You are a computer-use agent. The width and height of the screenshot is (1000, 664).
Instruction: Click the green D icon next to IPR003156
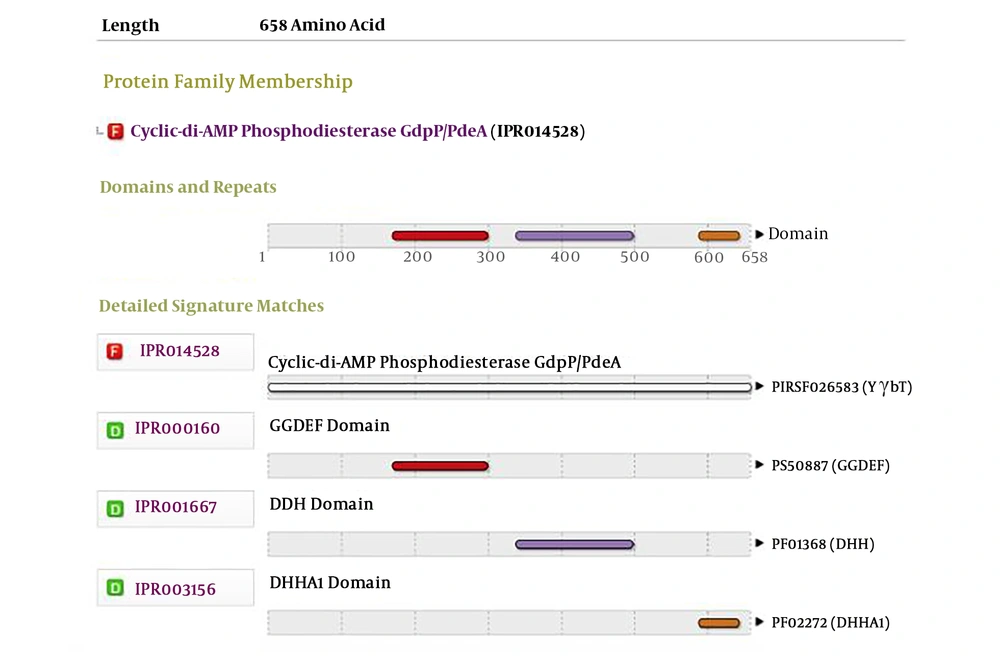(115, 589)
